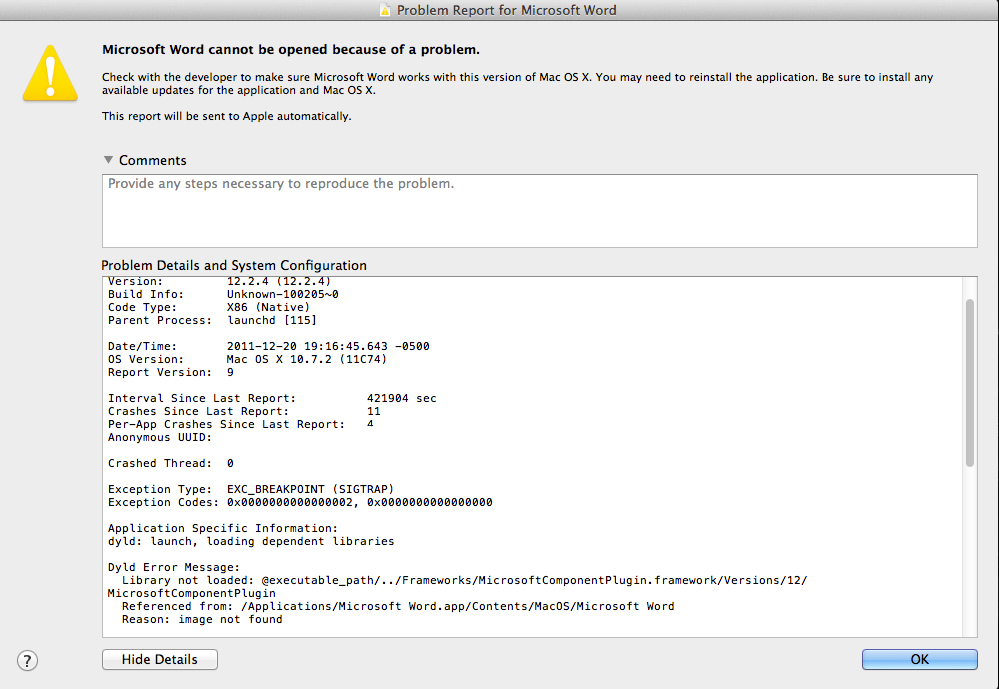Click the 'Report Version: 9' line
The width and height of the screenshot is (999, 689).
point(171,372)
